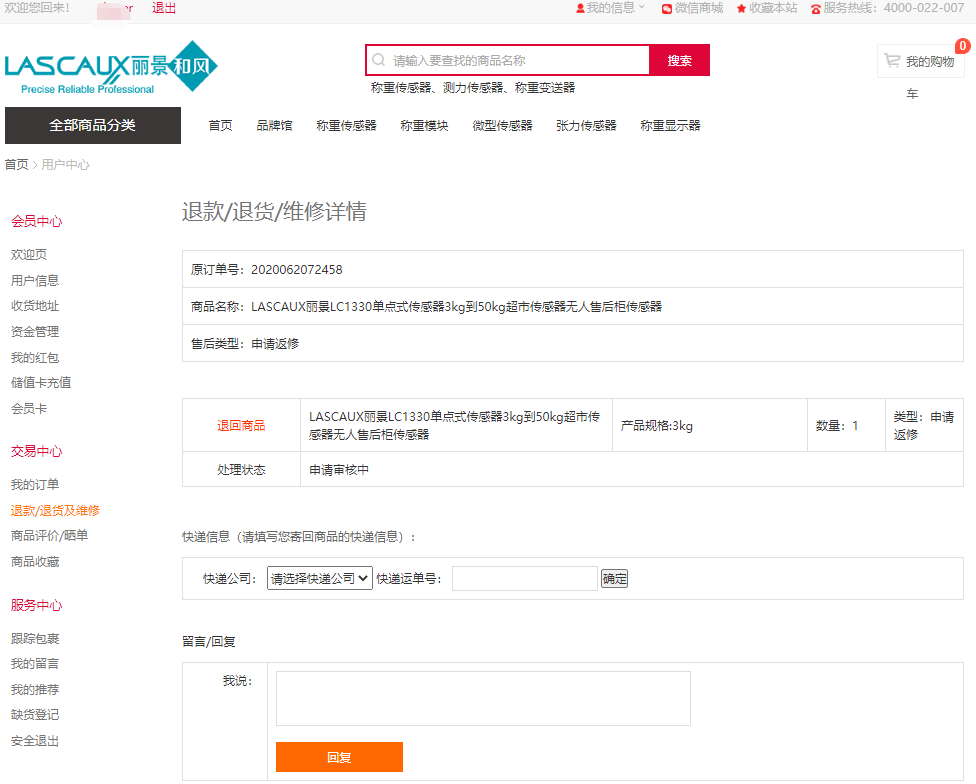976x784 pixels.
Task: Click the hot search keywords under search box
Action: 473,88
